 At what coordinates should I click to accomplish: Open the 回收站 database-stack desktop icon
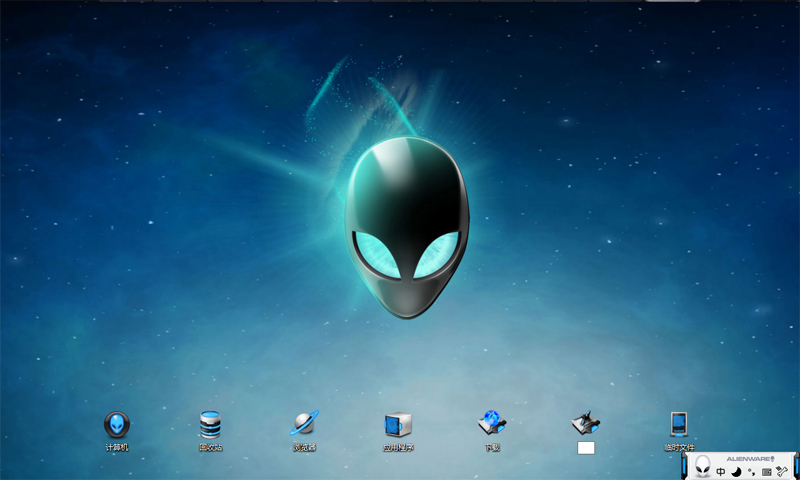point(210,424)
